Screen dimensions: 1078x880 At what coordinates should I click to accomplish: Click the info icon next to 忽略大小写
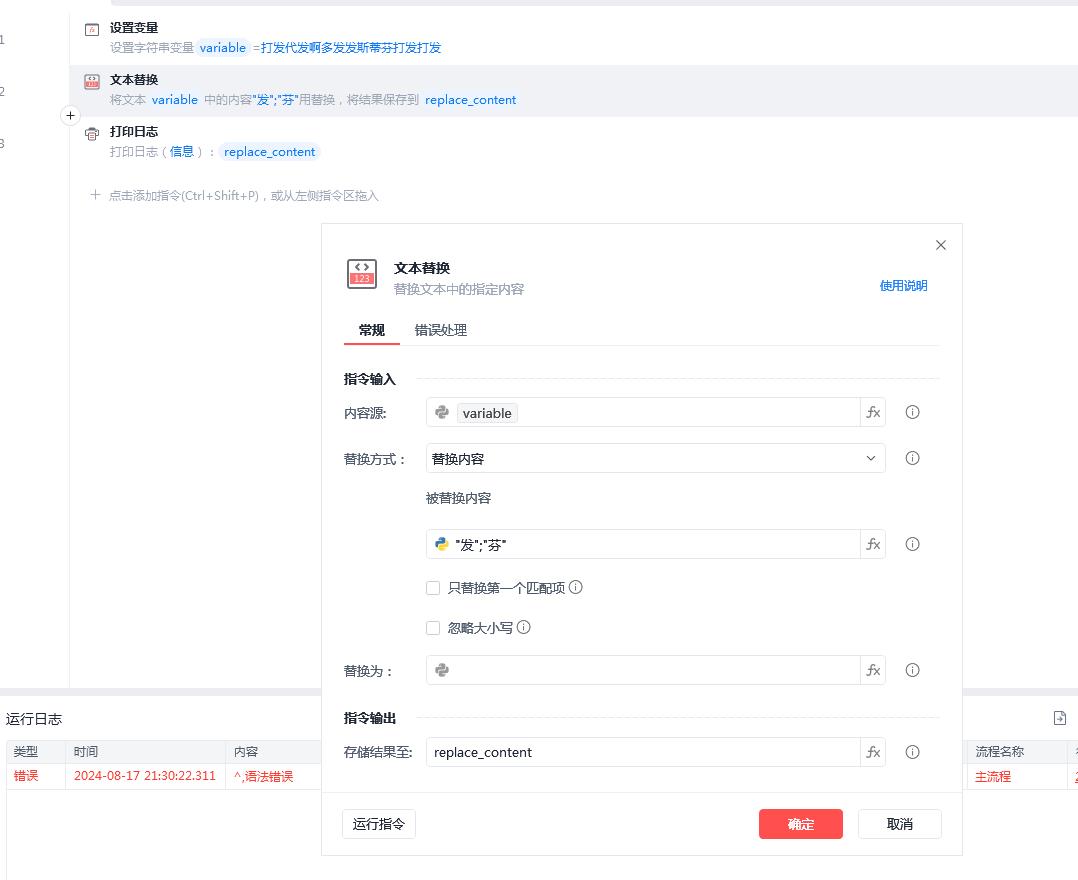coord(524,627)
